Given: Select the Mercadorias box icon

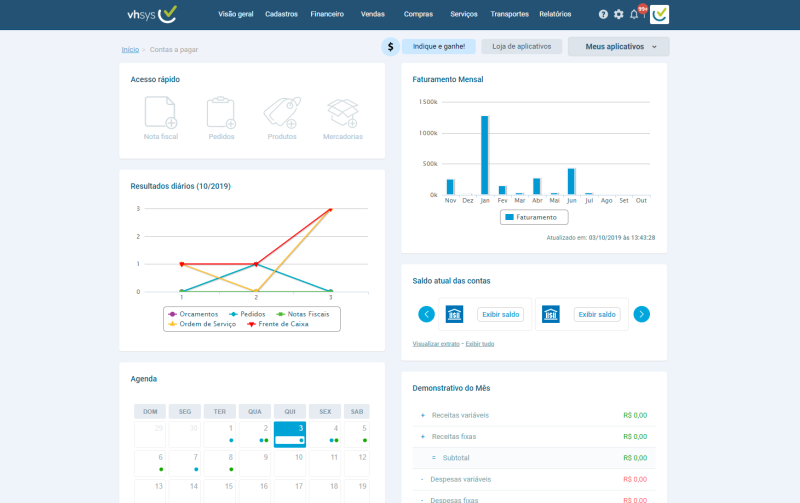Looking at the screenshot, I should point(342,112).
